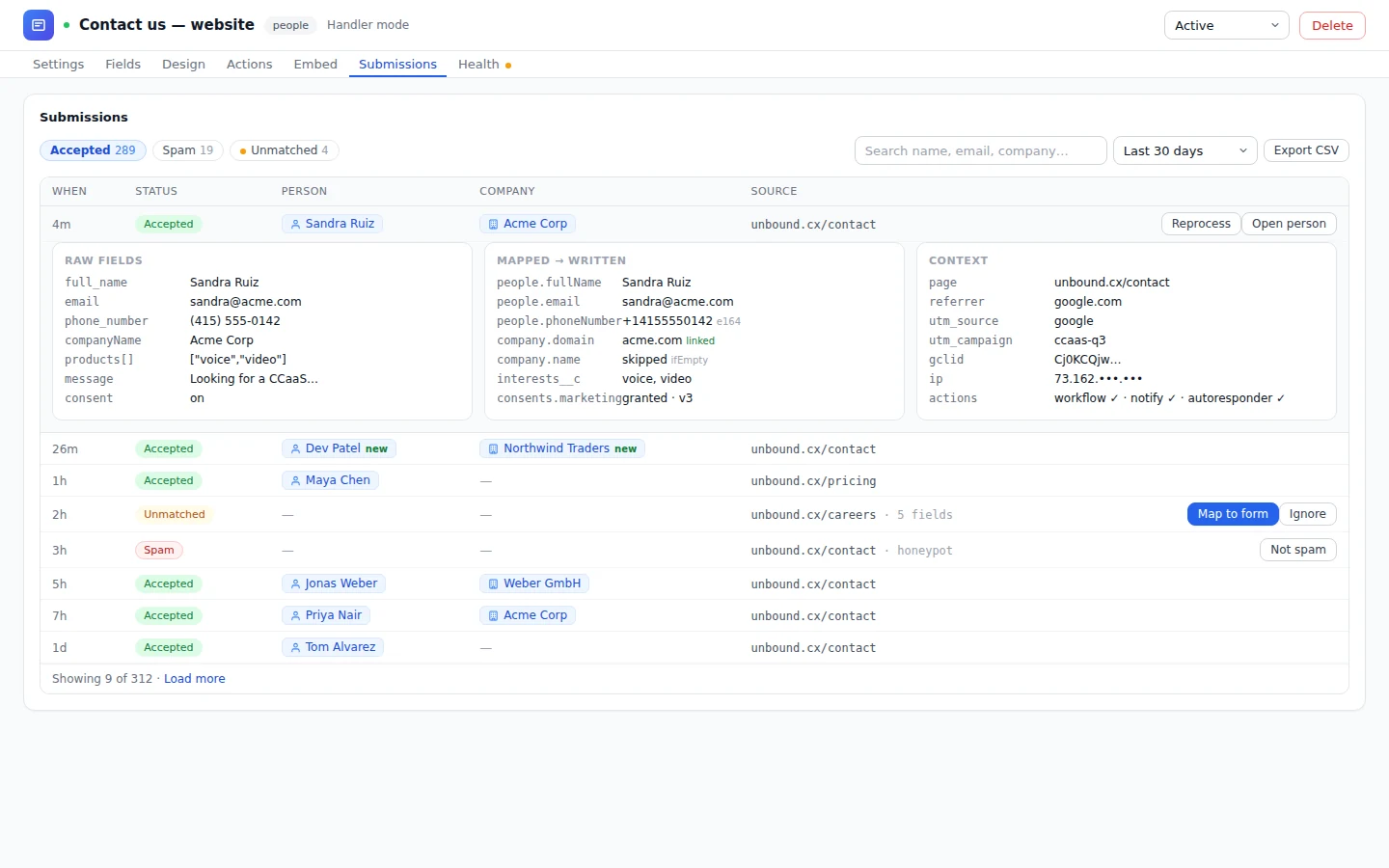Screen dimensions: 1389x868
Task: Click the people tag in header
Action: 290,25
